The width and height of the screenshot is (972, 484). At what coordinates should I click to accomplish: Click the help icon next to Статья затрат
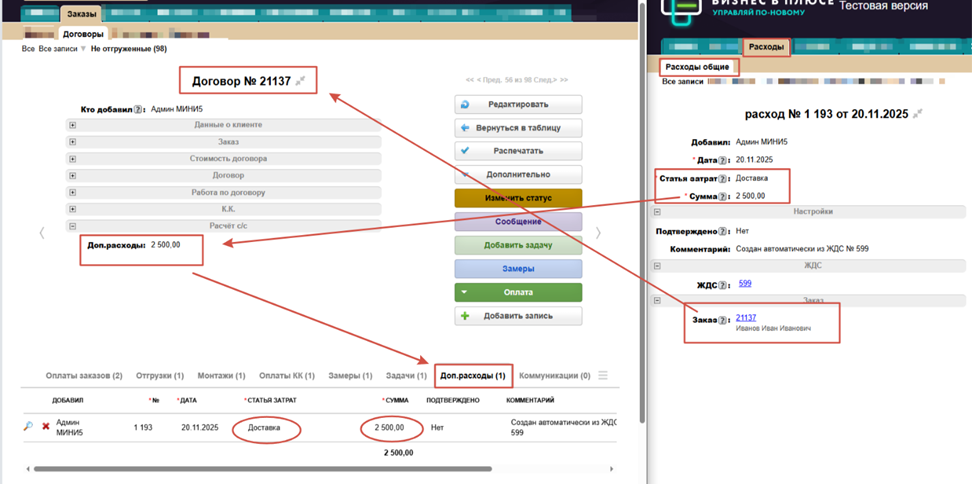722,179
